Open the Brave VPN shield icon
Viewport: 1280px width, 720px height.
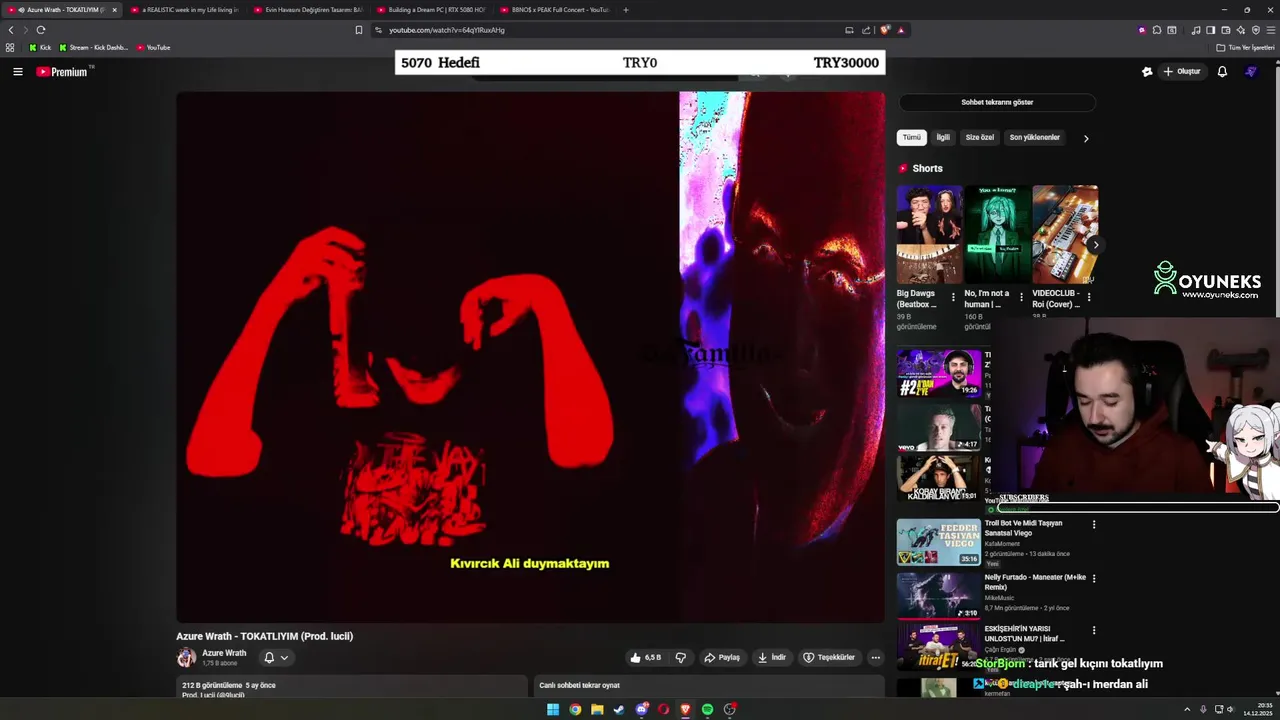(1256, 30)
